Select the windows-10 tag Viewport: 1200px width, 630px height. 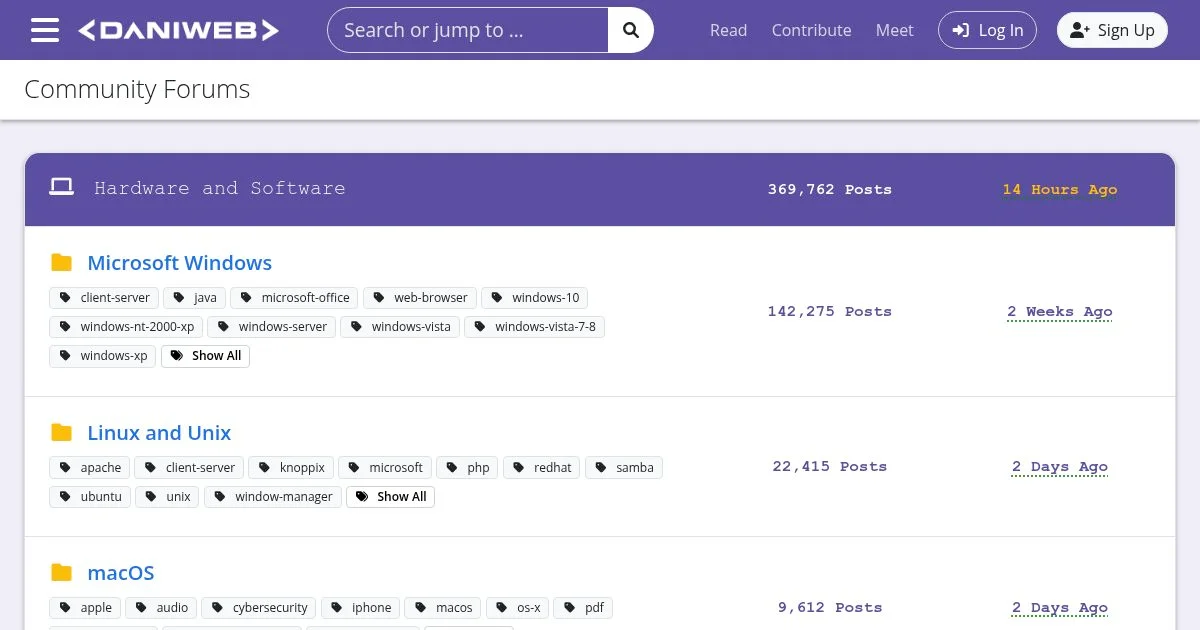click(x=534, y=298)
